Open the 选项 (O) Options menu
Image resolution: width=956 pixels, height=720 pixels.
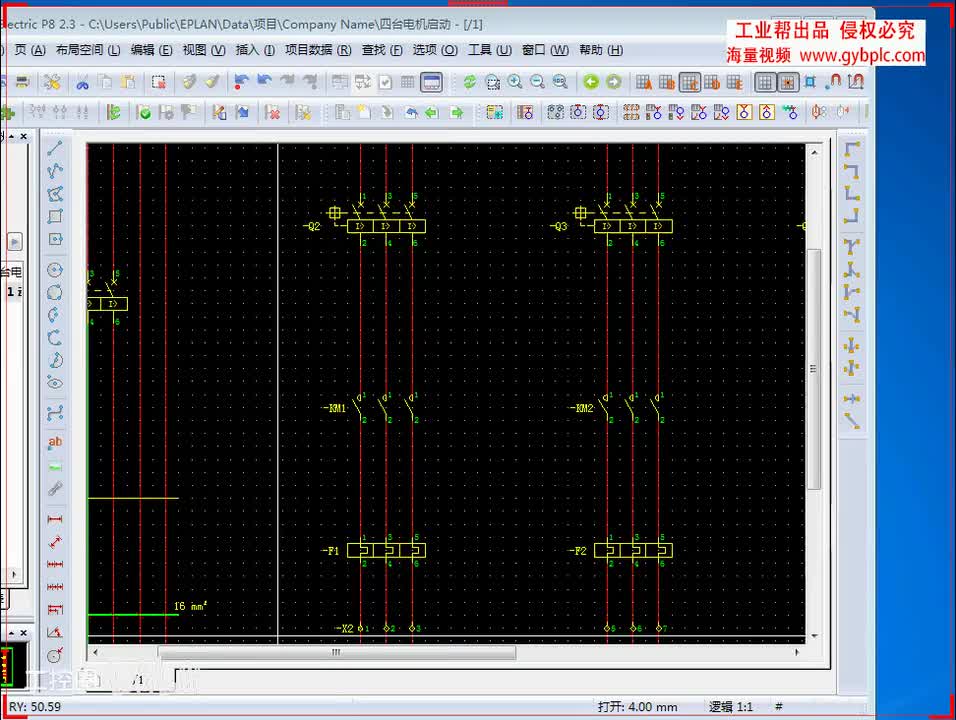435,50
